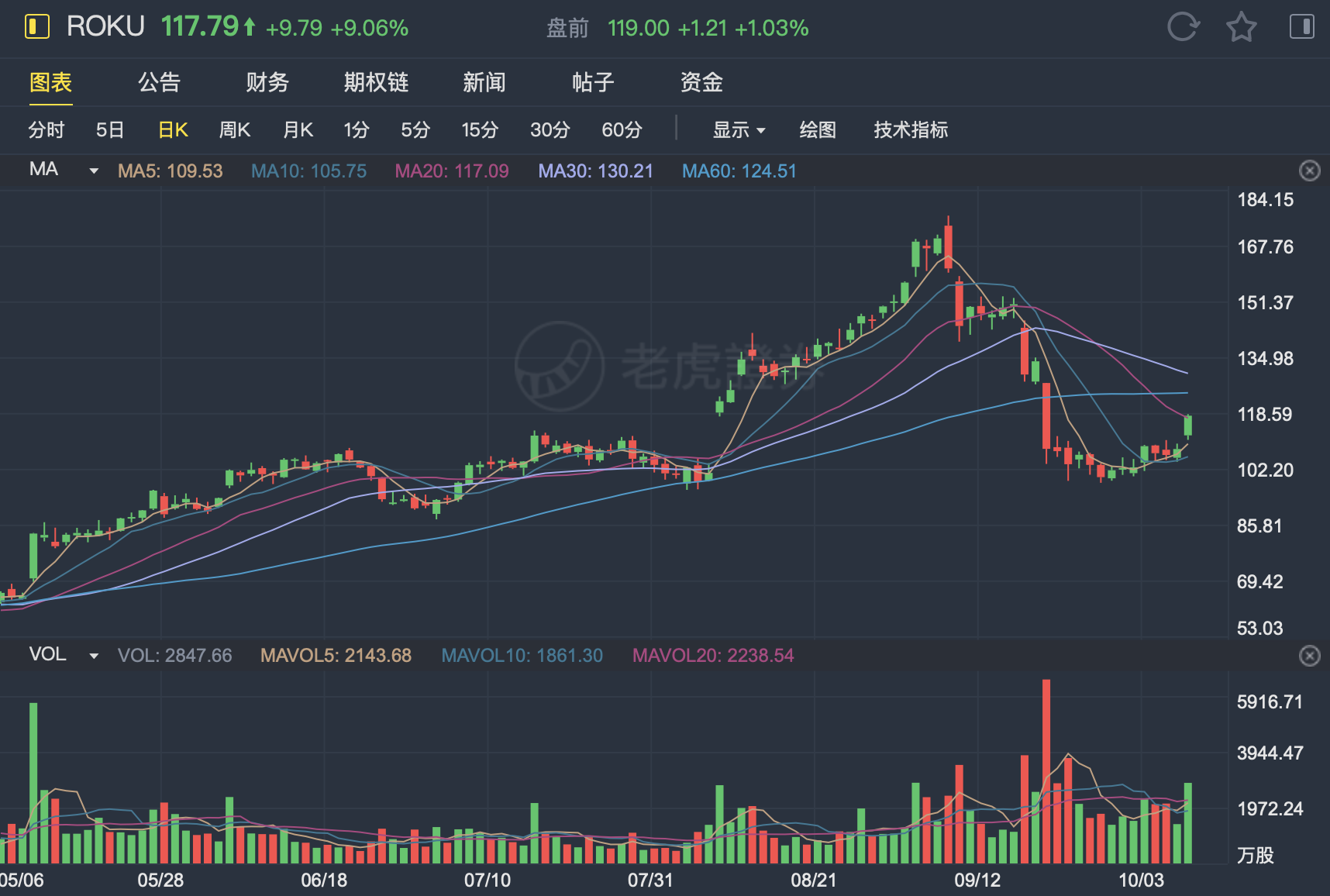Click the VOL: 2847.66 volume label
This screenshot has width=1330, height=896.
pos(175,656)
